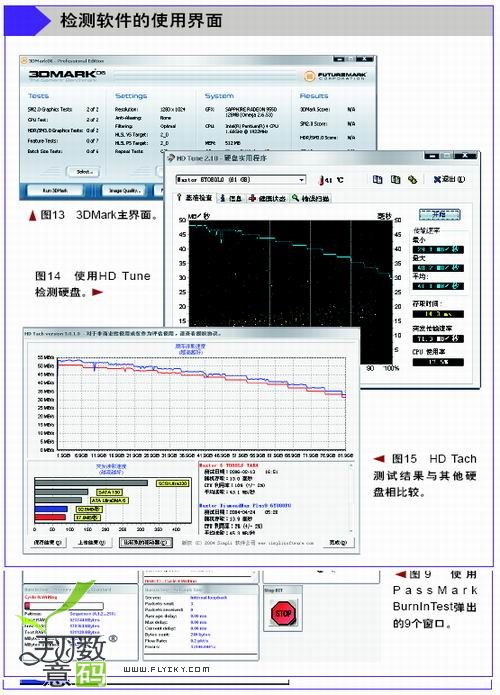Screen dimensions: 500x695
Task: Switch to the benchmark tab in HD Tune
Action: (x=195, y=198)
